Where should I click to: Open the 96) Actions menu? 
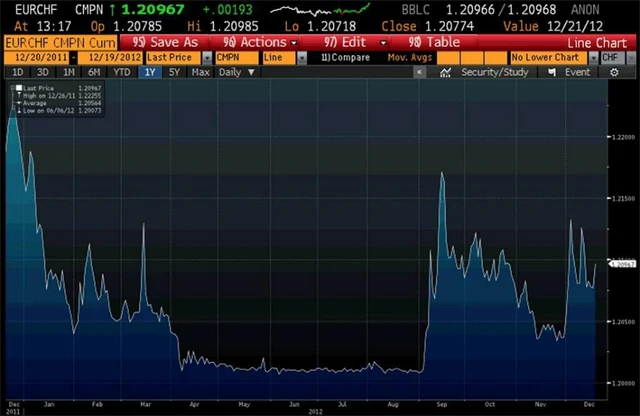[254, 42]
